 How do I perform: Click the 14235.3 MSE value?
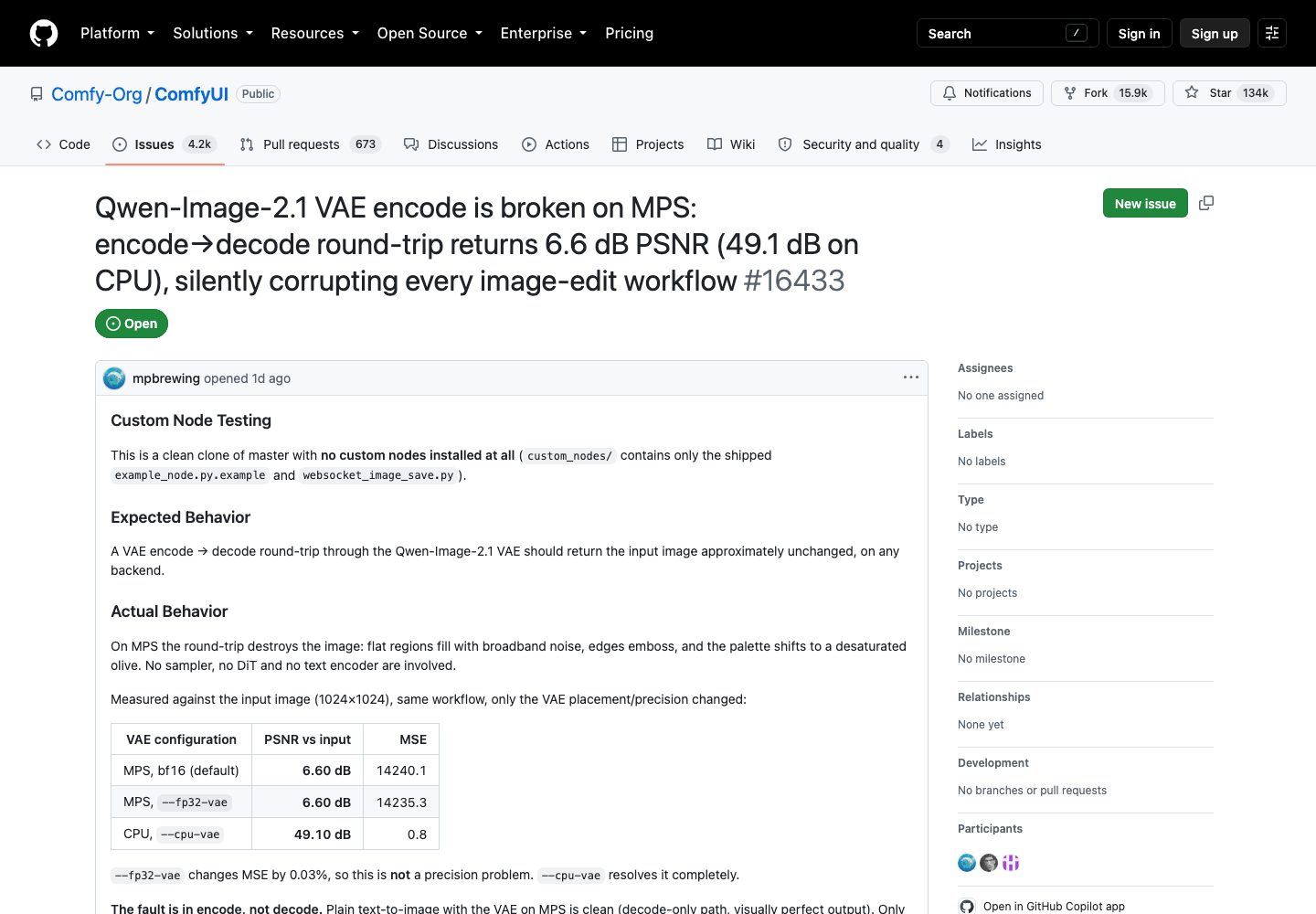click(x=401, y=802)
